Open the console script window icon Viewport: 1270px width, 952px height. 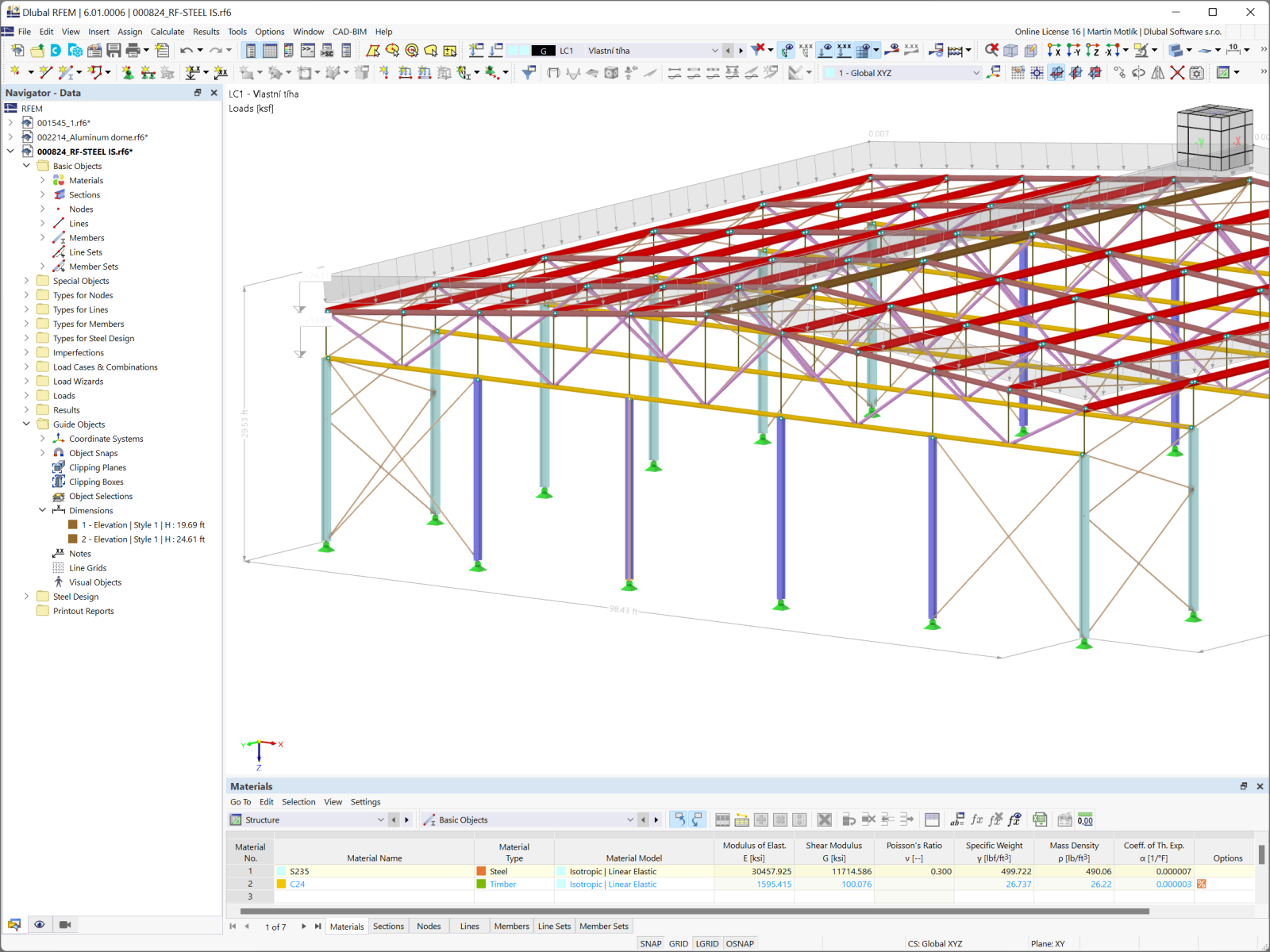[x=307, y=50]
